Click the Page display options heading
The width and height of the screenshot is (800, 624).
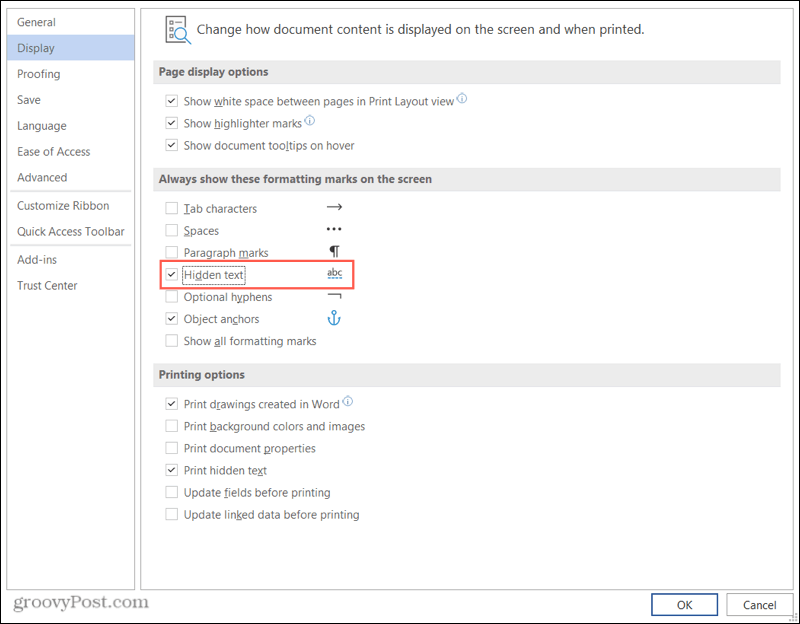click(213, 71)
